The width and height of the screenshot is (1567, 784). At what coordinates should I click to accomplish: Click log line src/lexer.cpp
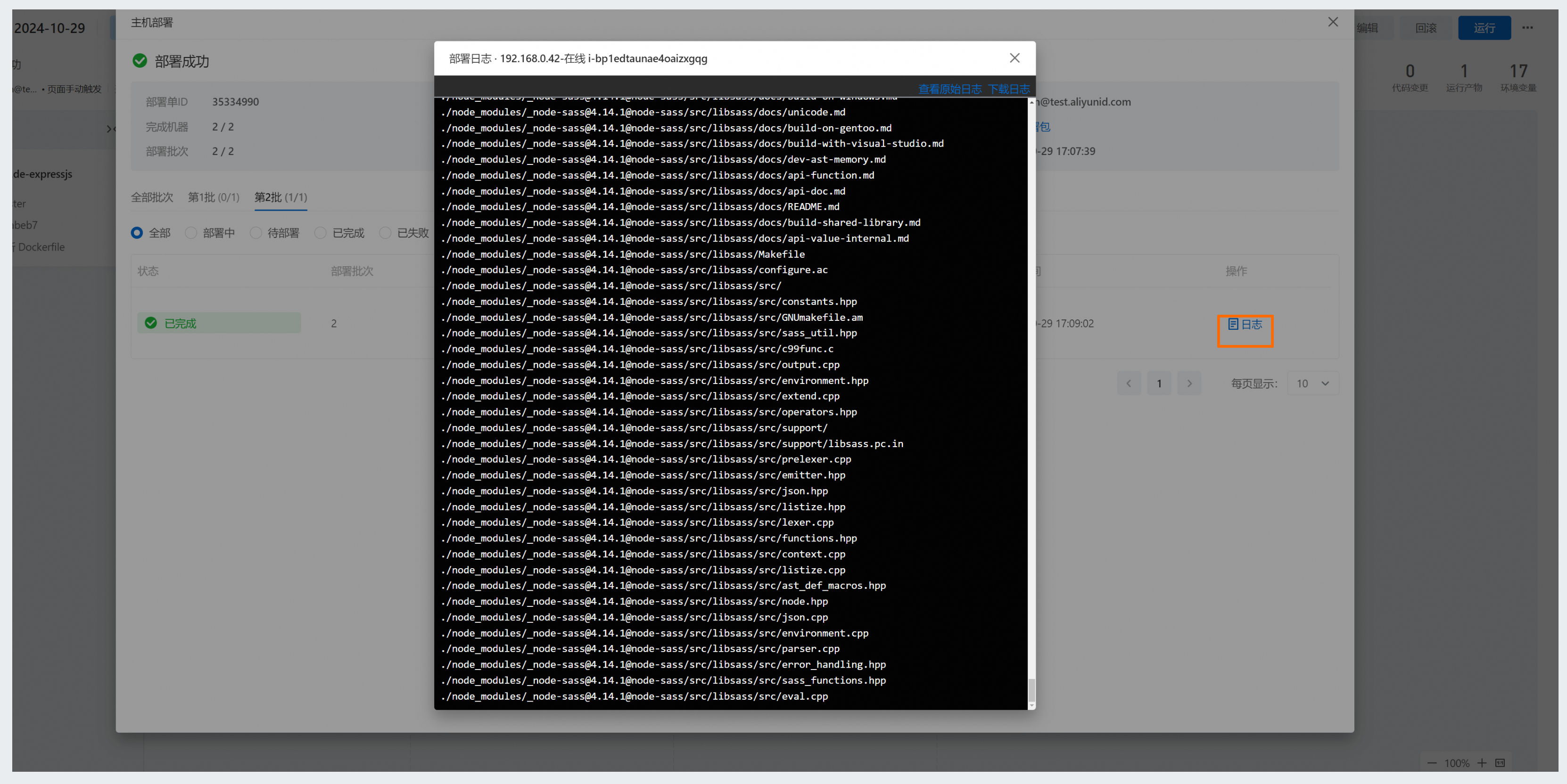pyautogui.click(x=637, y=523)
